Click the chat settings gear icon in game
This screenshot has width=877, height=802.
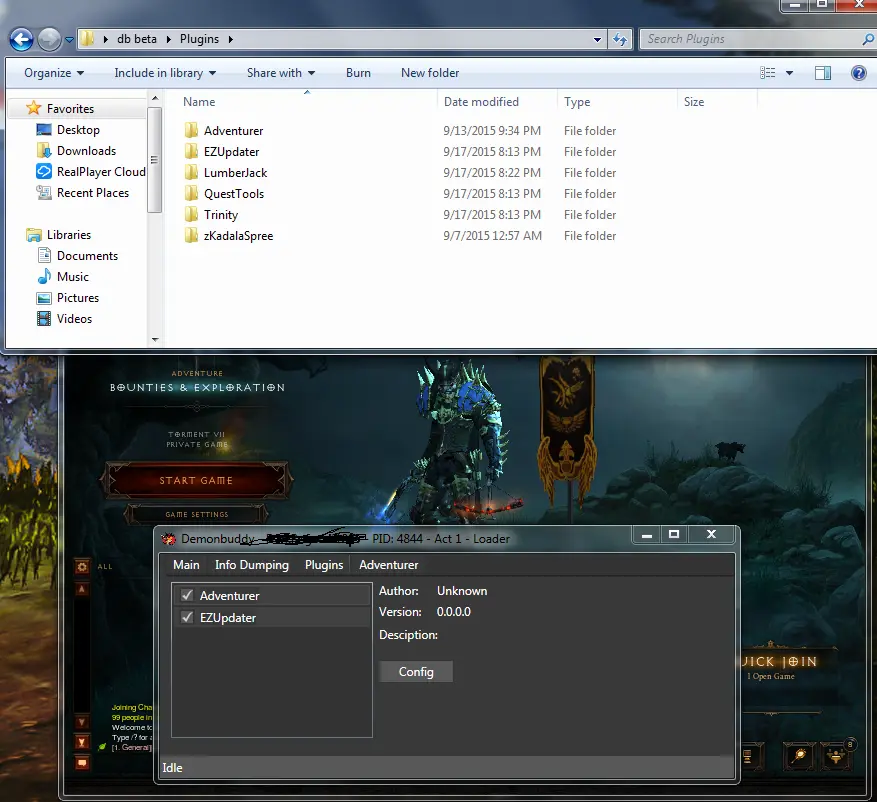83,567
